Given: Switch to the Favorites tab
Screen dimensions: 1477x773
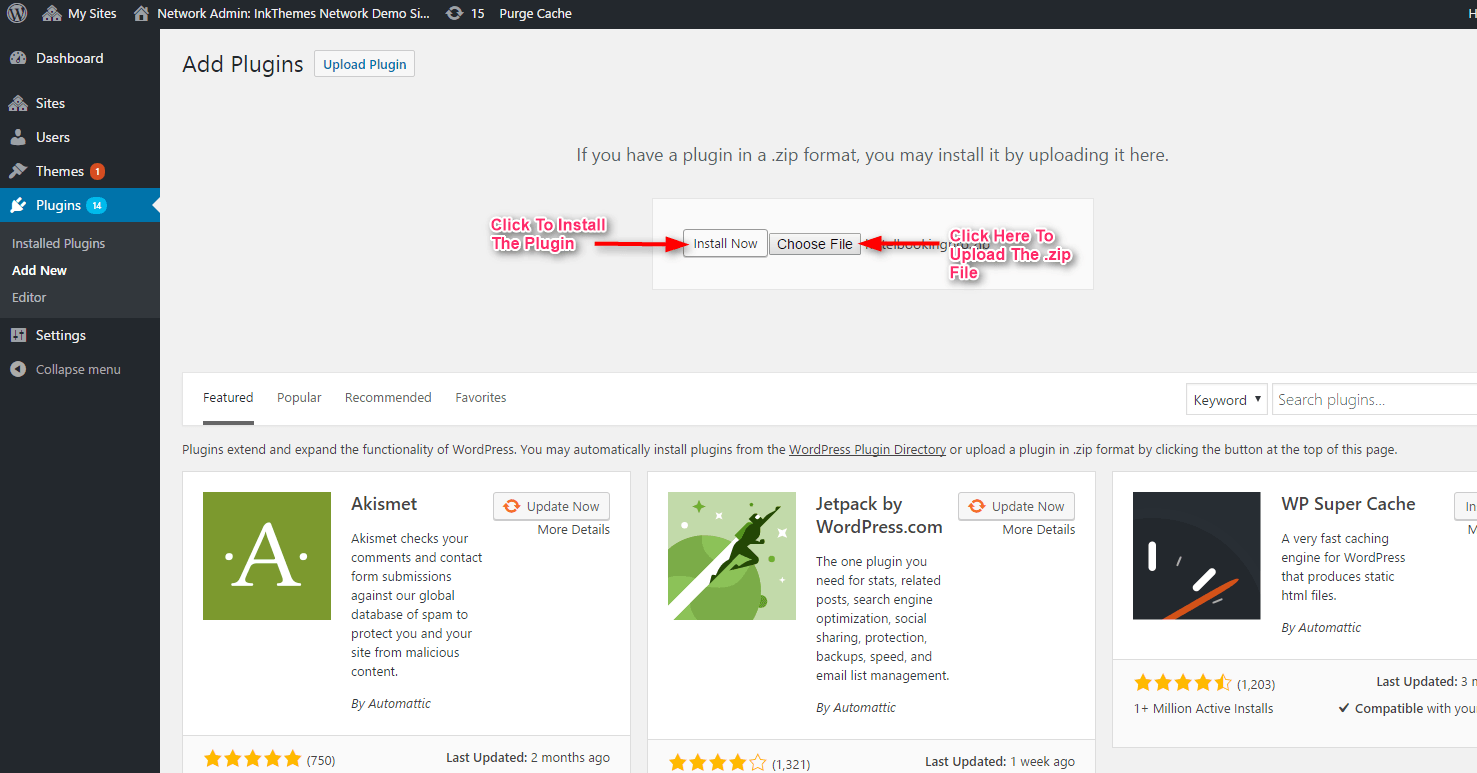Looking at the screenshot, I should [x=481, y=397].
